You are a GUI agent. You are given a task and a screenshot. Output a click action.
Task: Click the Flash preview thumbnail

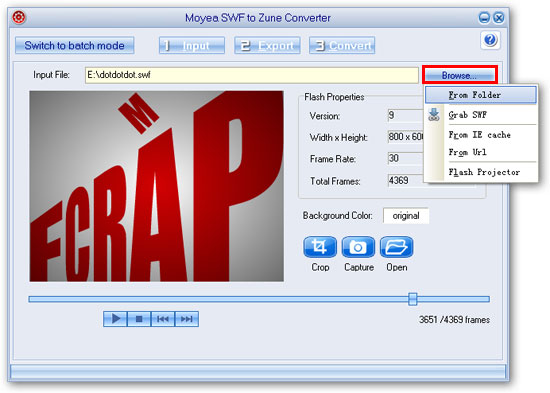pos(156,186)
